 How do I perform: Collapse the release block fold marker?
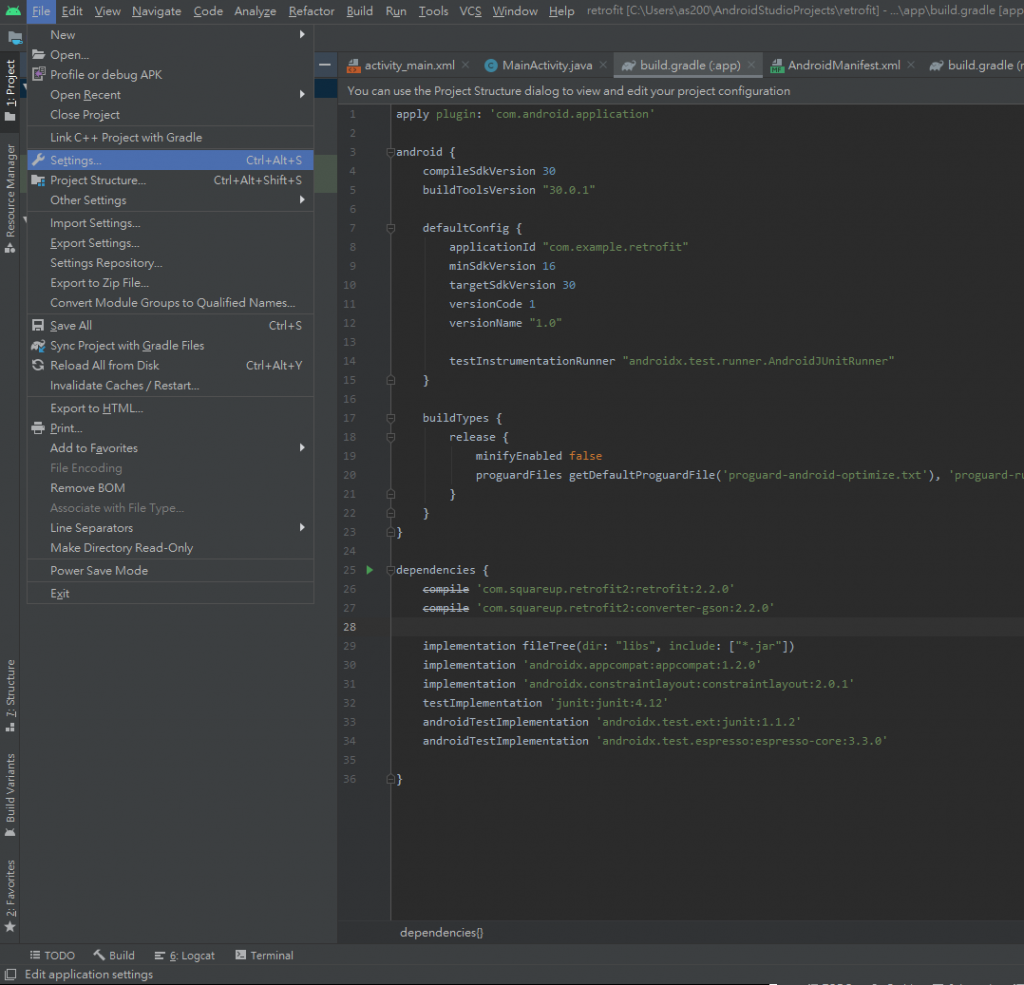391,436
